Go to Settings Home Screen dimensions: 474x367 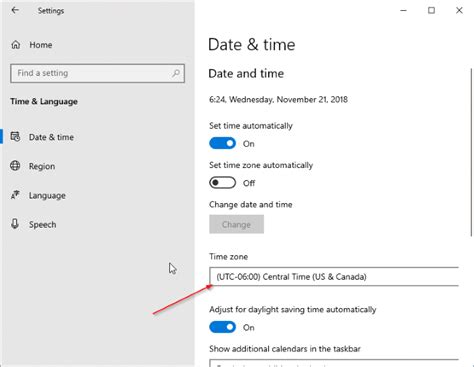point(40,45)
